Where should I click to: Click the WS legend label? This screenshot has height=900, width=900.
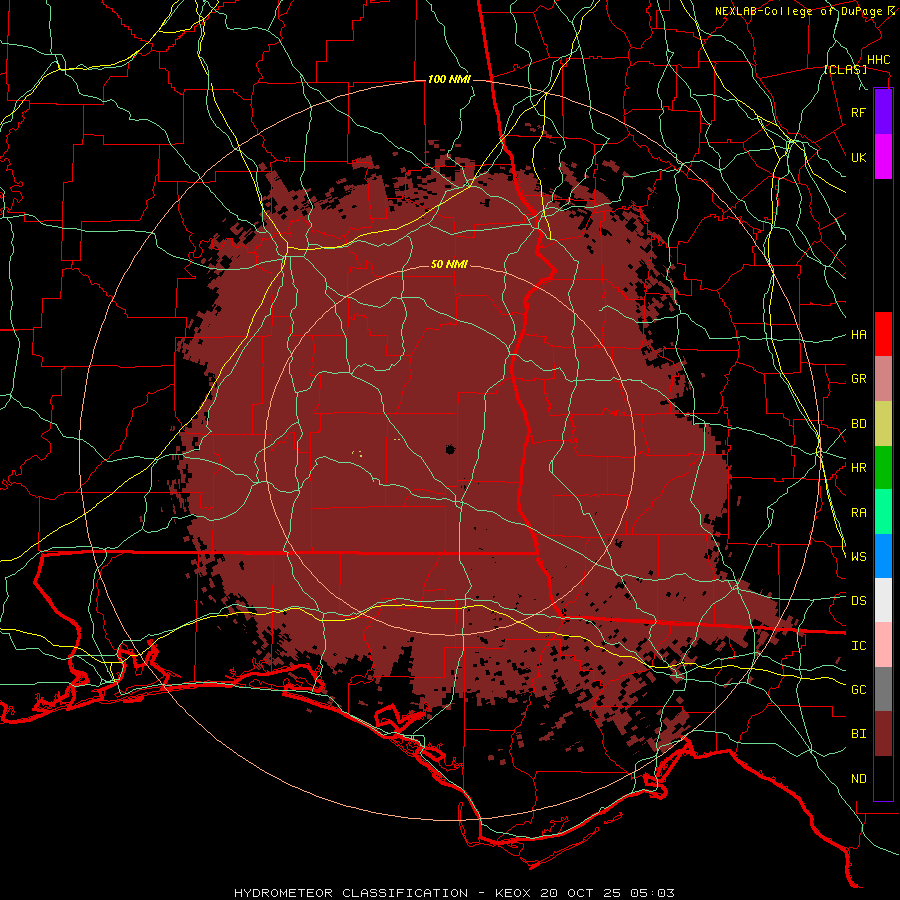coord(859,556)
